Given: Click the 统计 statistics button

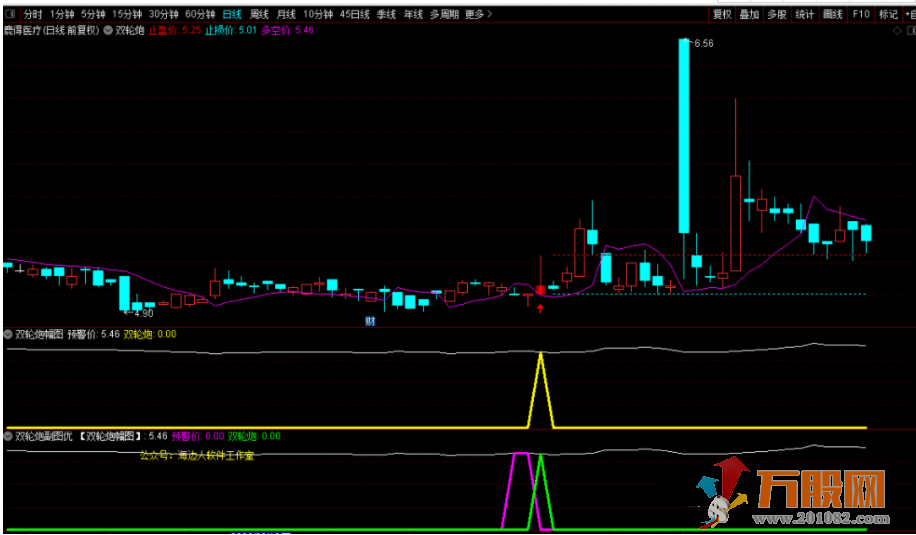Looking at the screenshot, I should tap(805, 14).
